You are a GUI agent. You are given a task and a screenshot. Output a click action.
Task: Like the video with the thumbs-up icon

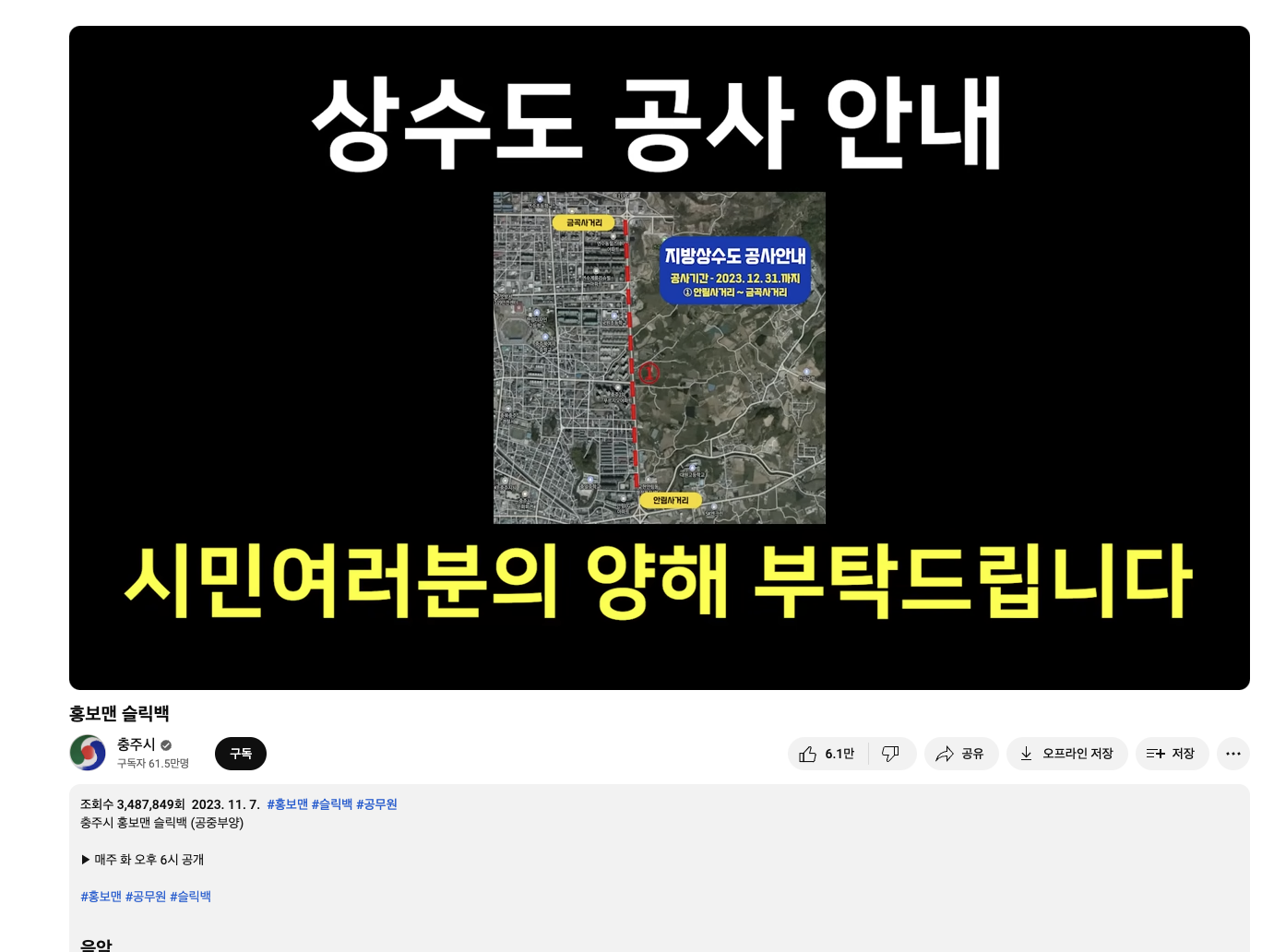(806, 754)
